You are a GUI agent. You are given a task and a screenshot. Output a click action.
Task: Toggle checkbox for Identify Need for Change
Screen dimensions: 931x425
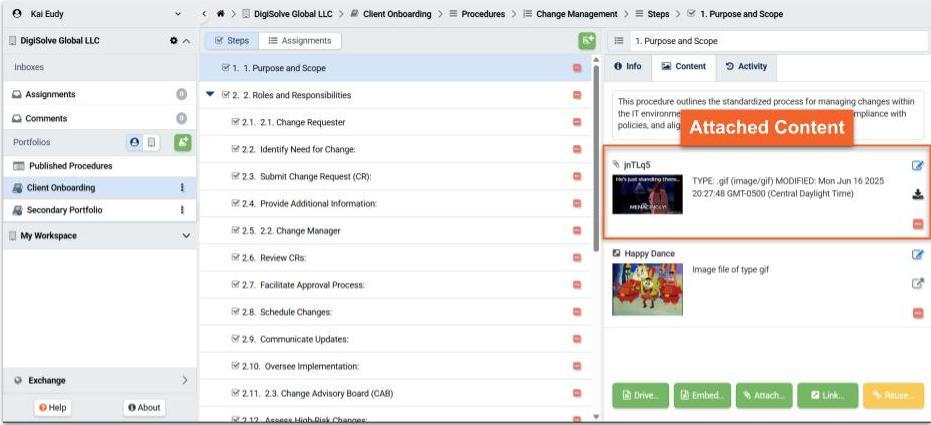[x=235, y=148]
